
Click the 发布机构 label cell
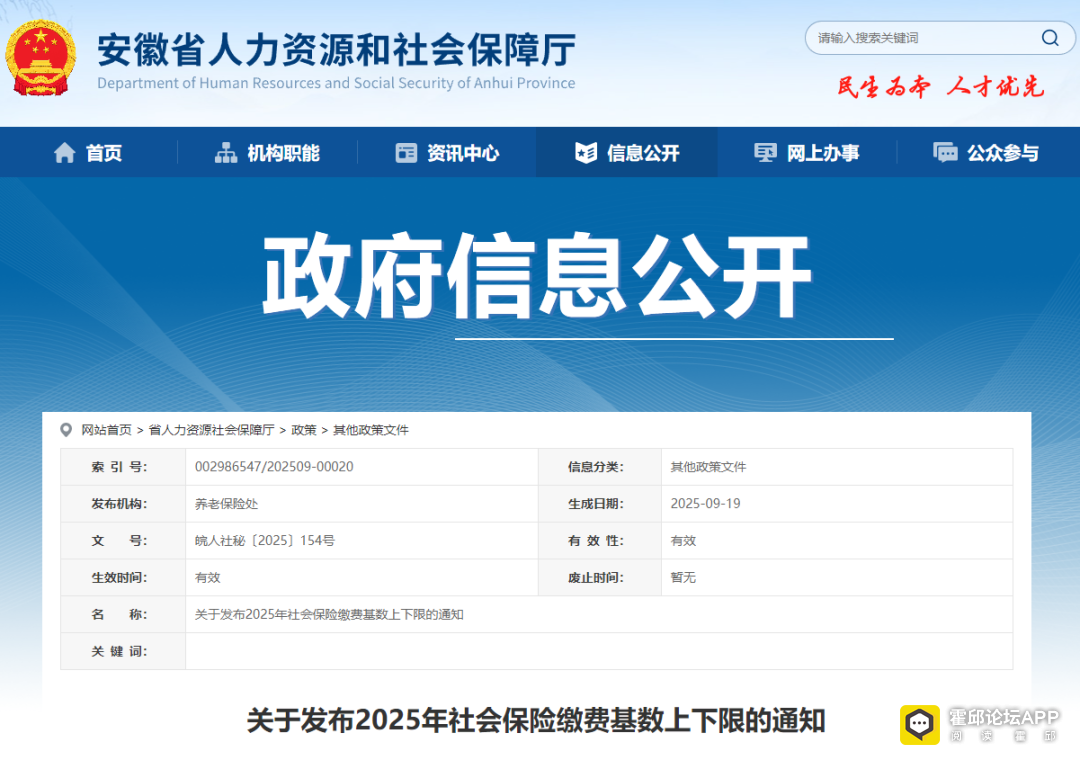123,504
